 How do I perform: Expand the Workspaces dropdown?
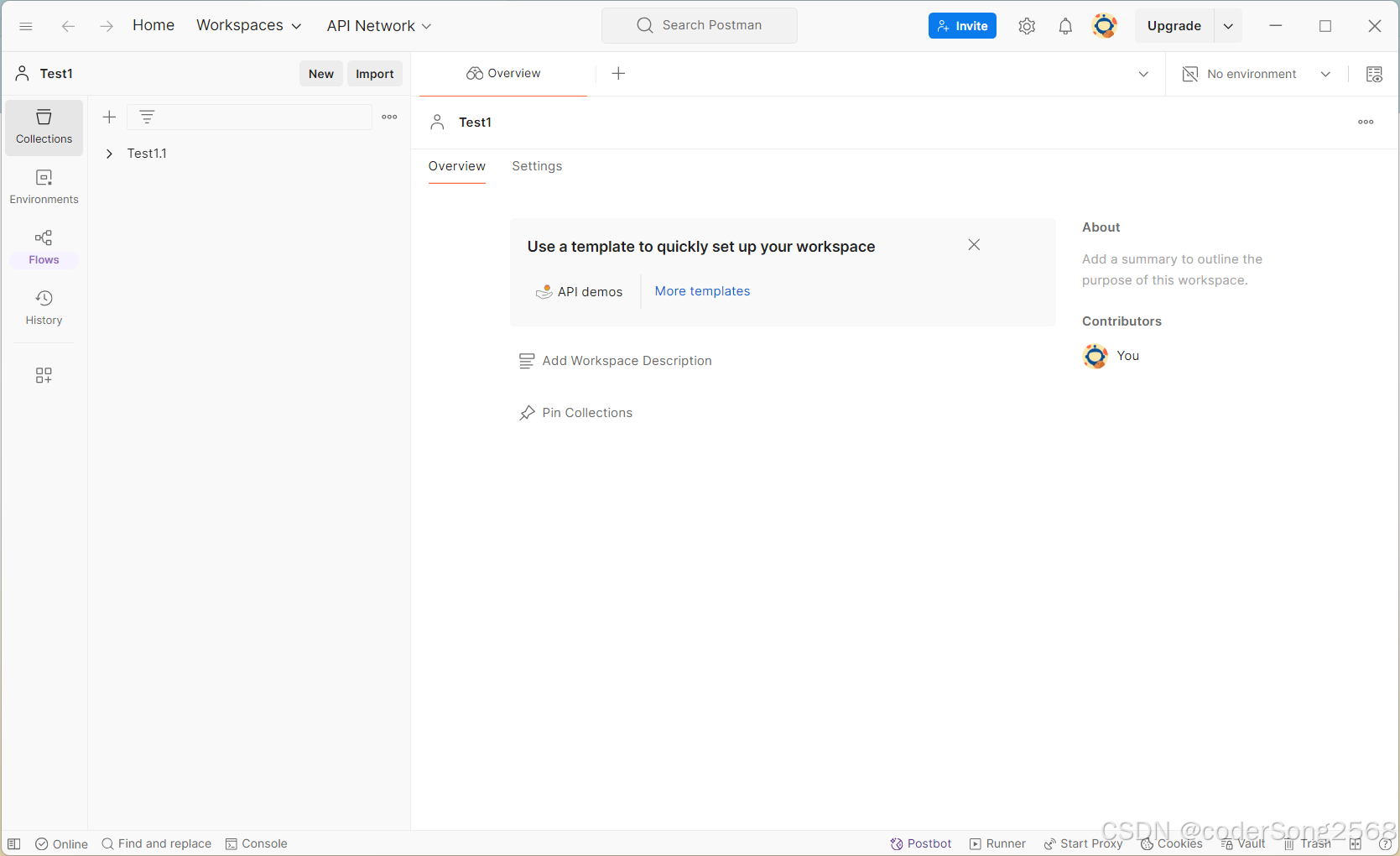pos(248,25)
